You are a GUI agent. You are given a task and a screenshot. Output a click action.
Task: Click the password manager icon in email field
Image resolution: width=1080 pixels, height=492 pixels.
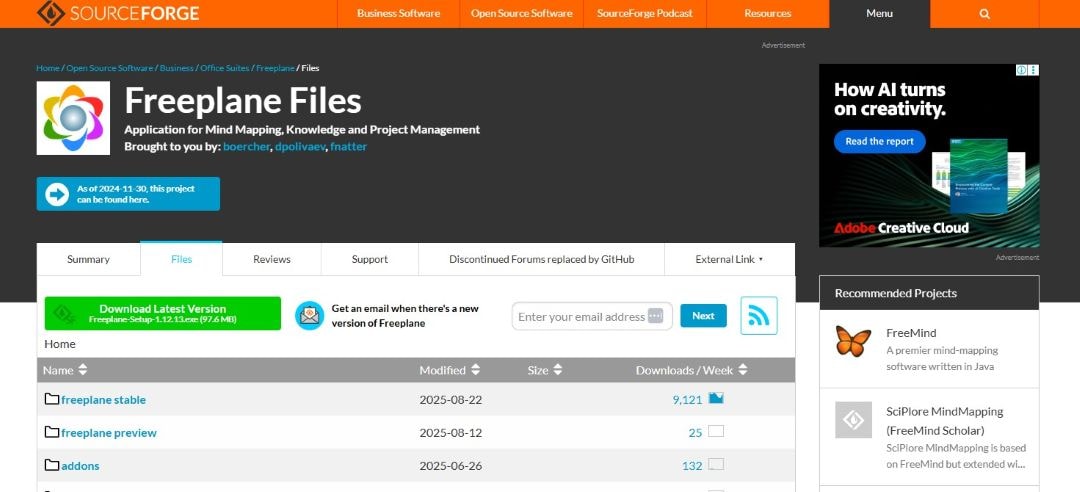[x=656, y=316]
